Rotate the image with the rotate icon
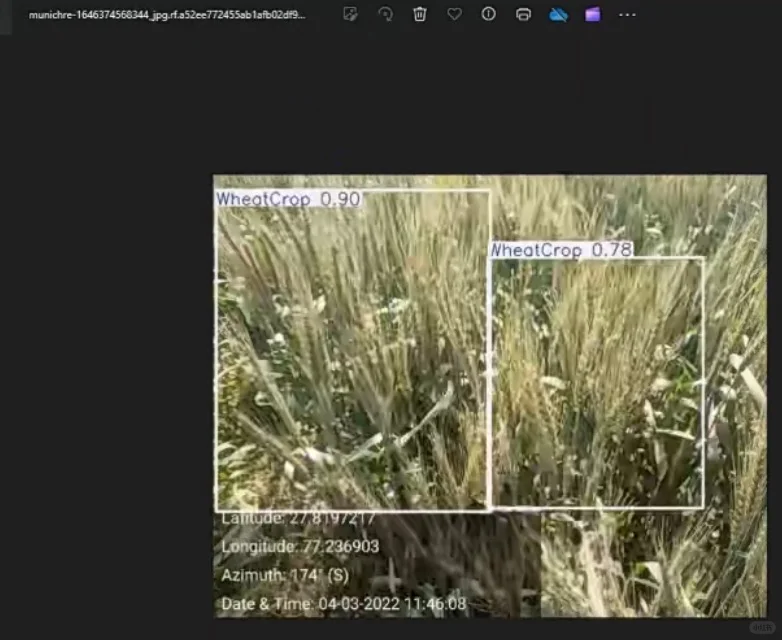 pos(385,14)
